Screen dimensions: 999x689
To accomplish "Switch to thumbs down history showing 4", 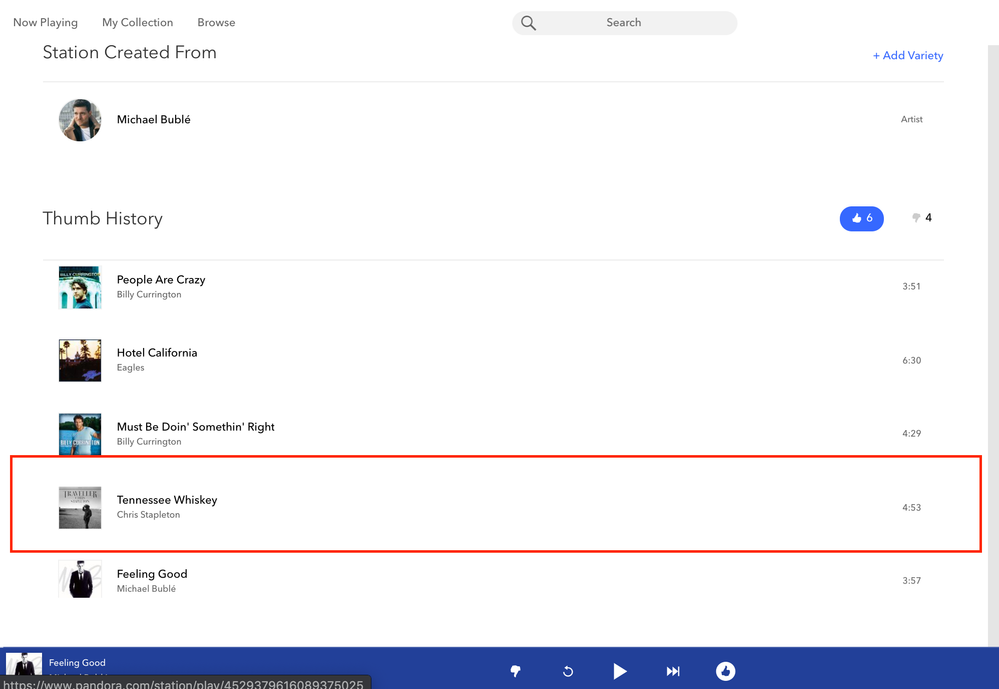I will (922, 218).
